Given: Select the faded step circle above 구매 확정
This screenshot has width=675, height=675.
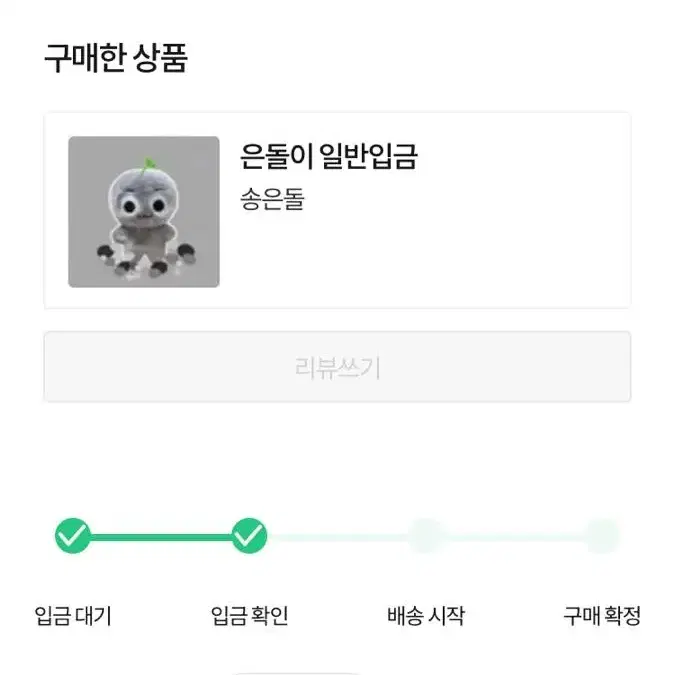Looking at the screenshot, I should [x=603, y=536].
